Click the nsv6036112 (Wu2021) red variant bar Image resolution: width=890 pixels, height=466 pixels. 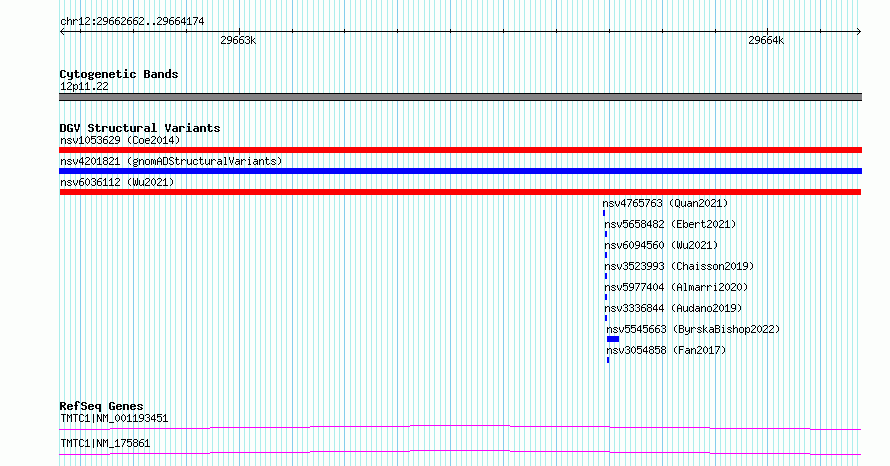coord(460,192)
